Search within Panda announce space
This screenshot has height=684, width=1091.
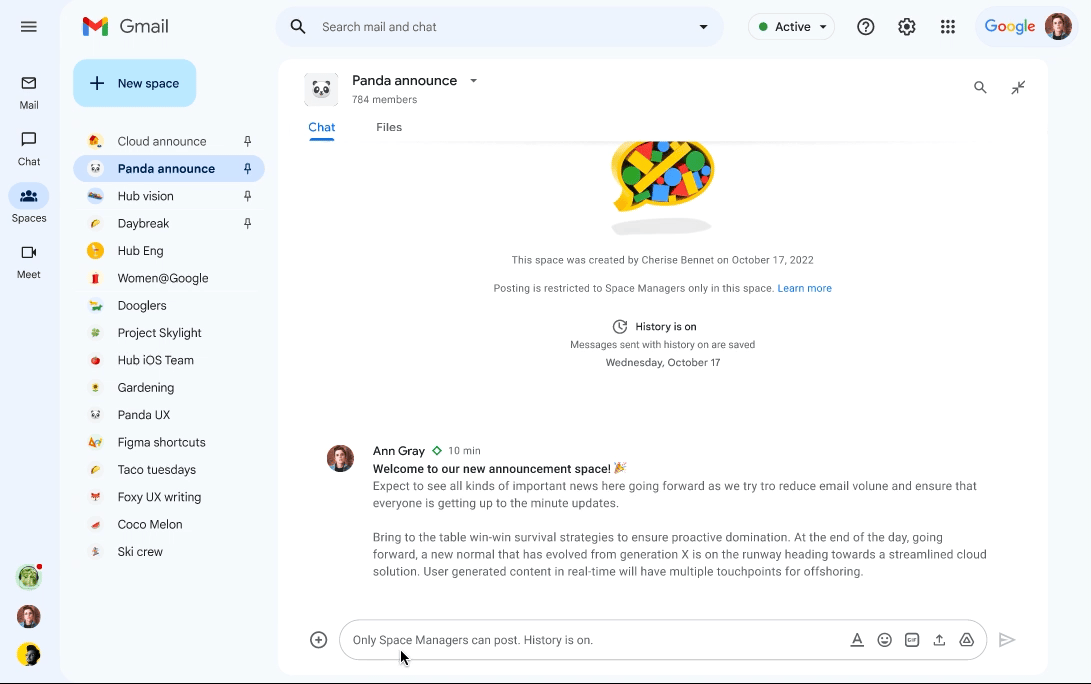(x=980, y=88)
